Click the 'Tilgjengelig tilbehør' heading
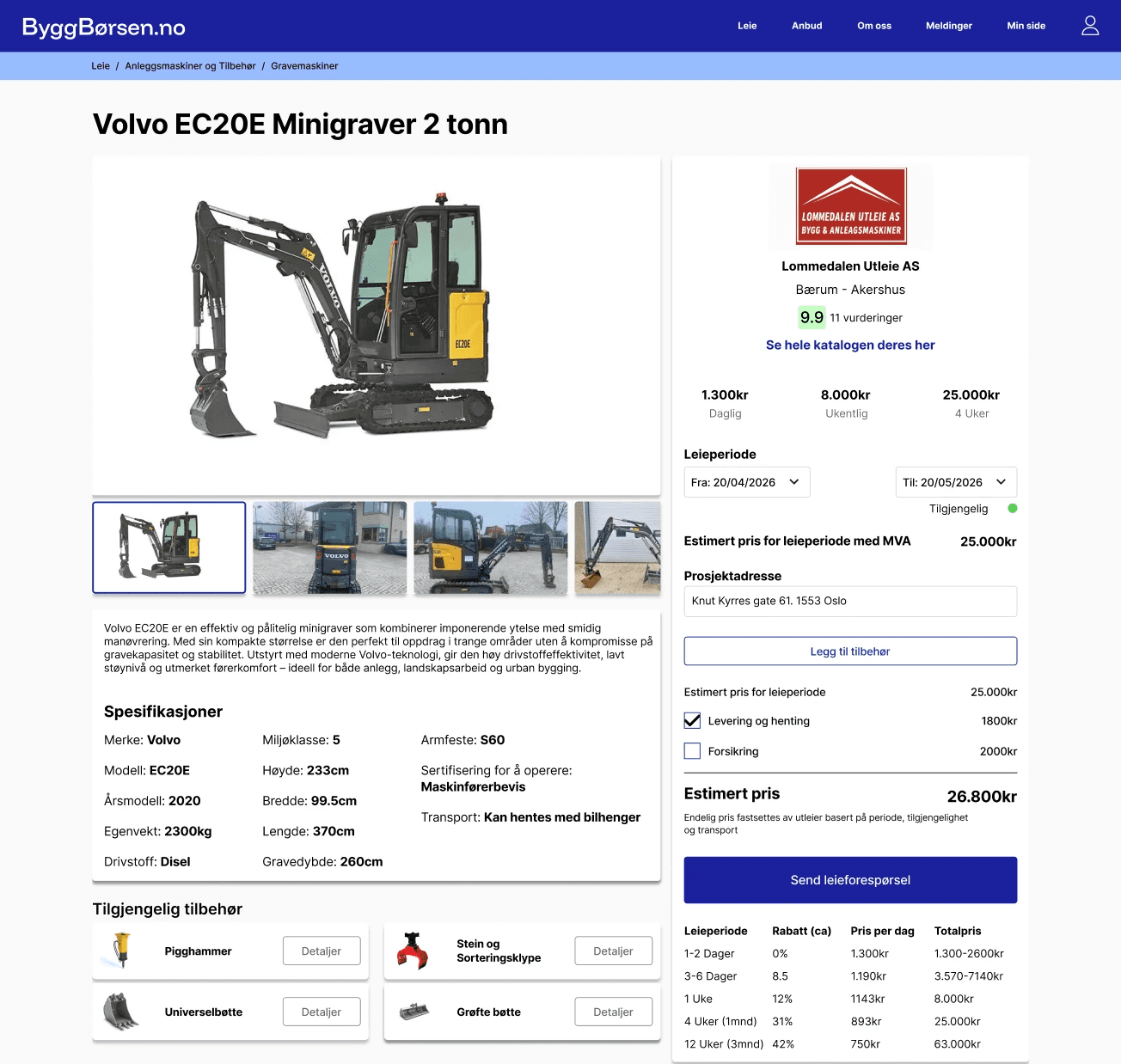 point(168,909)
